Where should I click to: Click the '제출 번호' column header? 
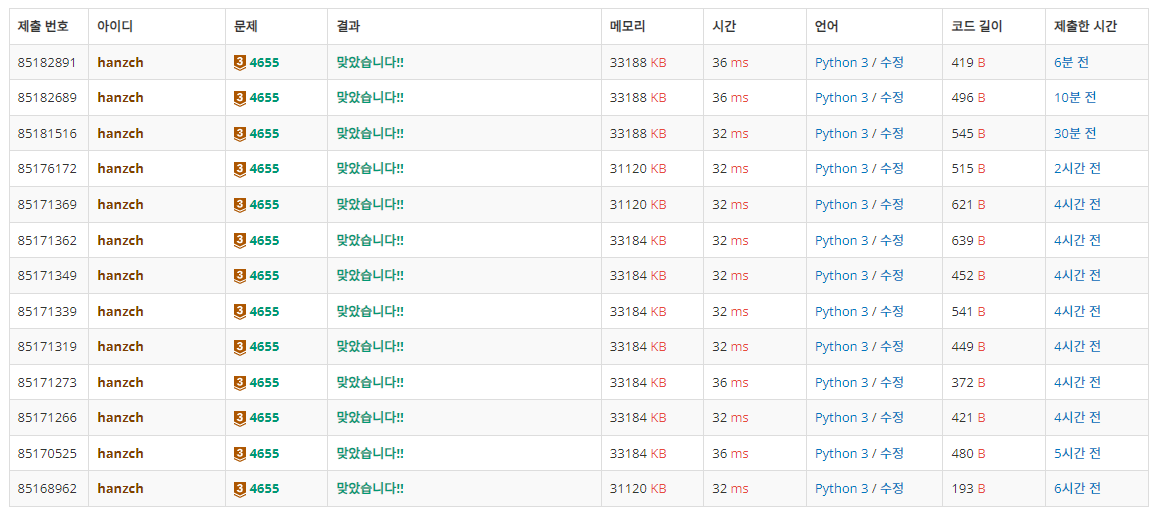[x=43, y=27]
